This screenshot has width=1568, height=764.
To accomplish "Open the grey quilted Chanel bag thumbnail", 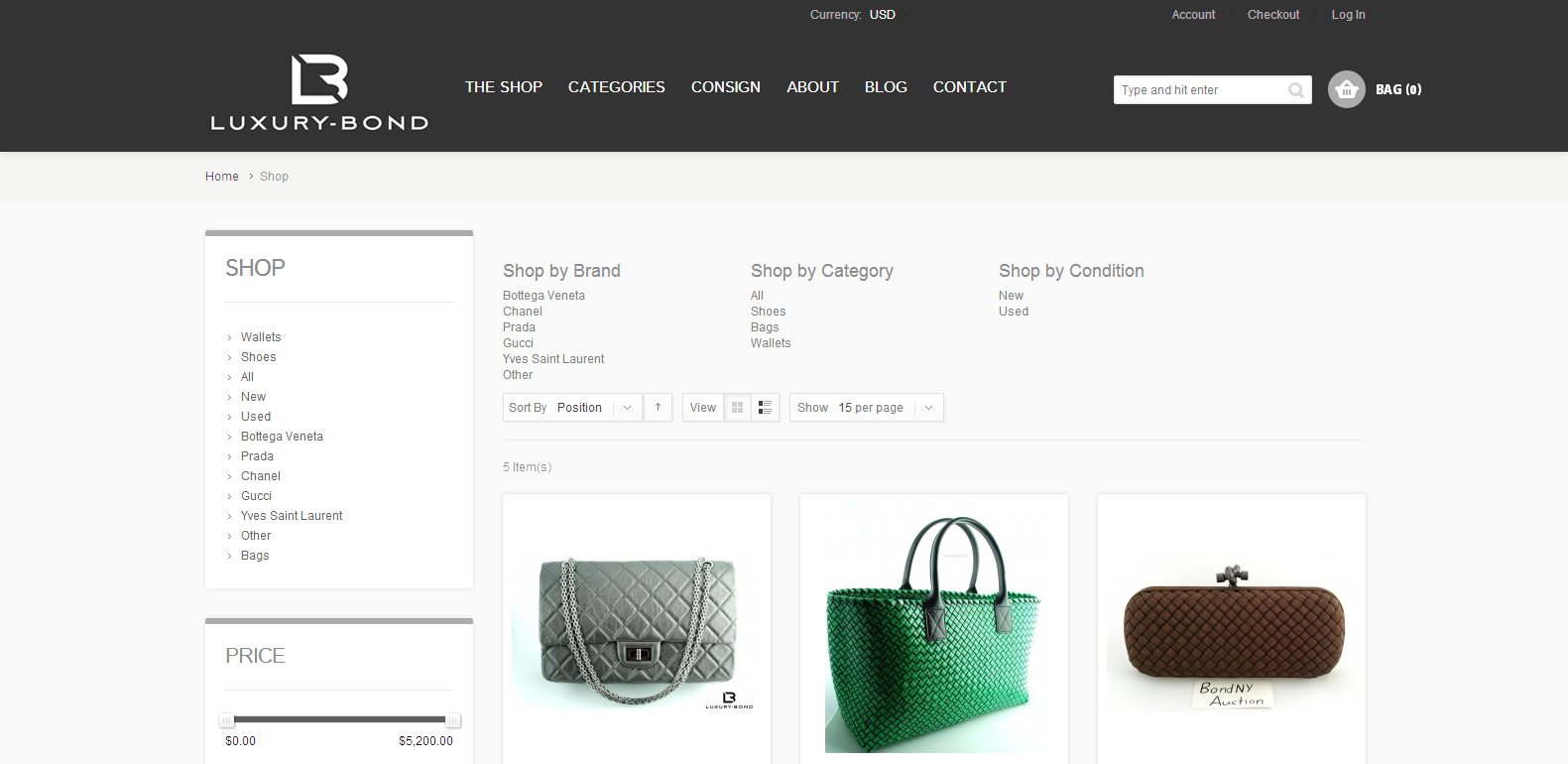I will 637,629.
